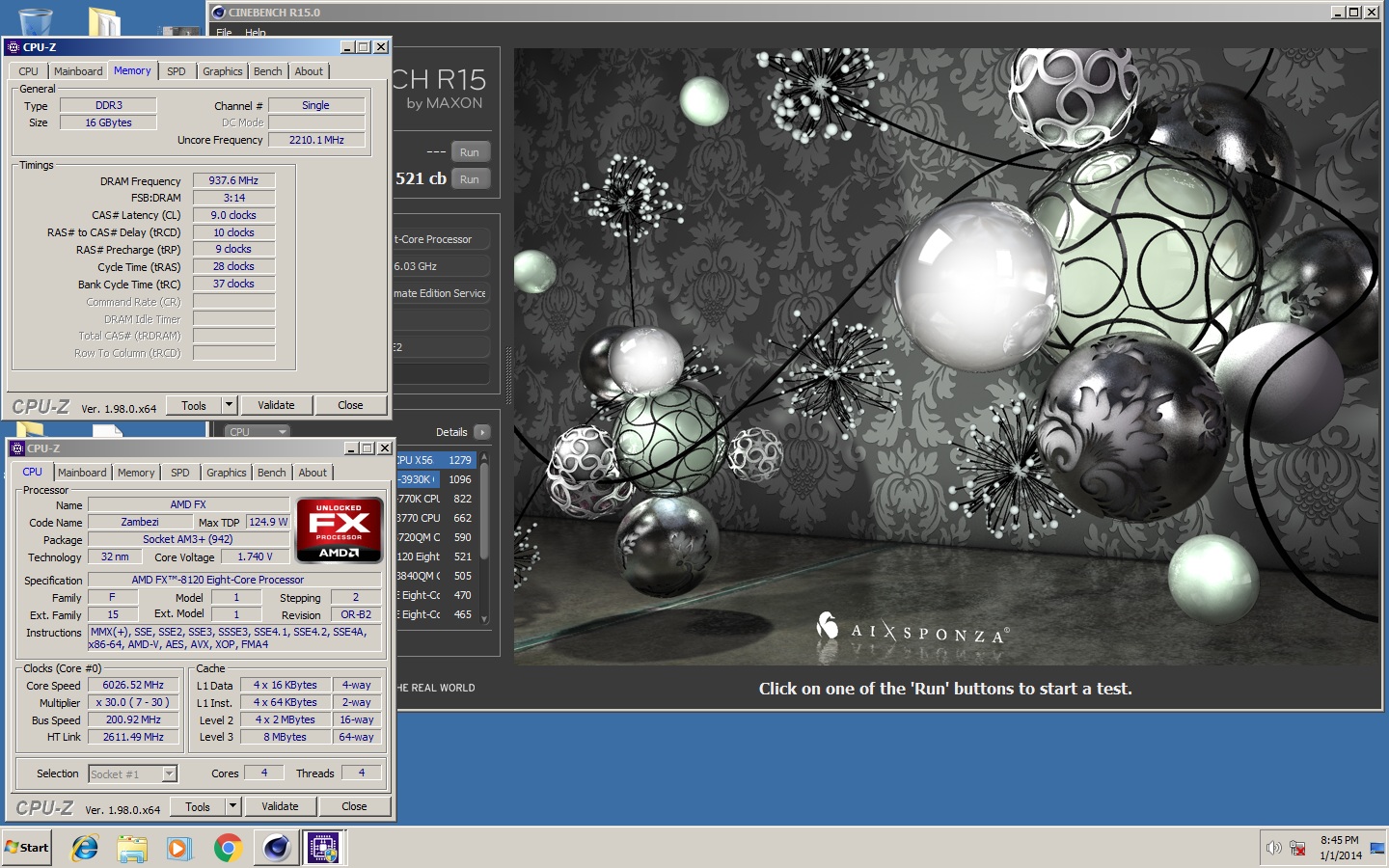The width and height of the screenshot is (1389, 868).
Task: Launch Windows Media Player from the taskbar
Action: (179, 848)
